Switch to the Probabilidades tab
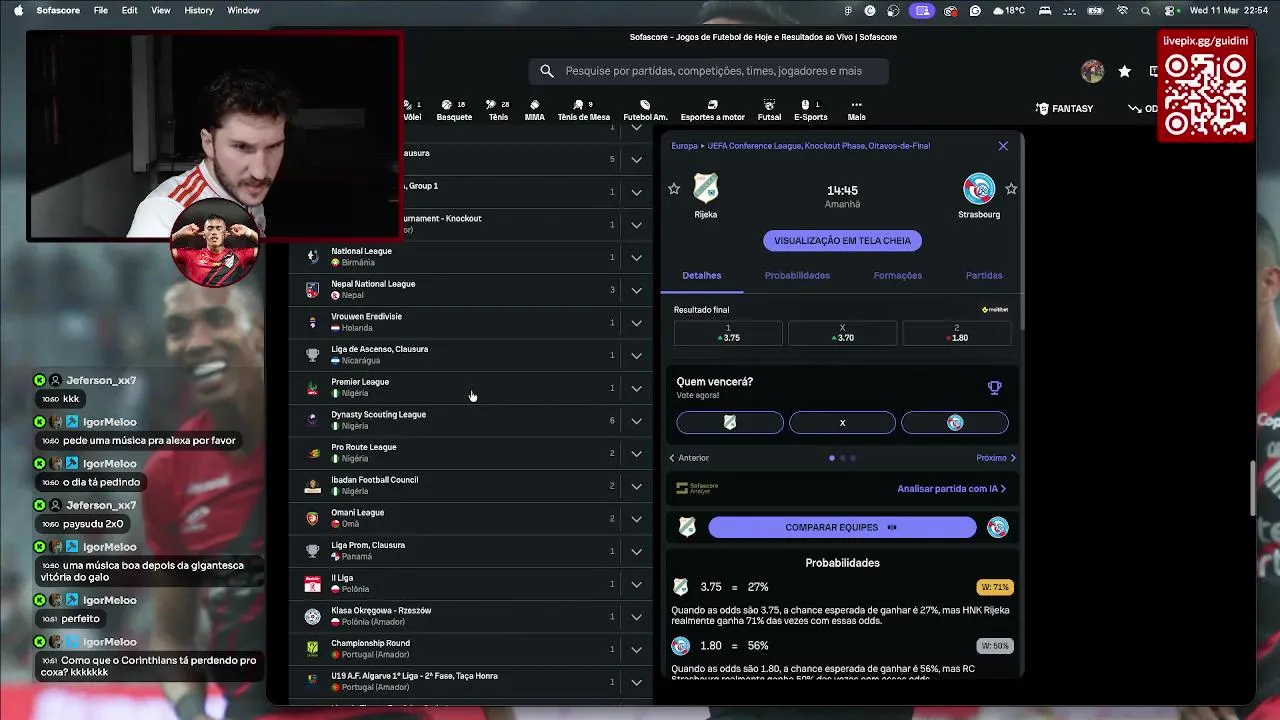Screen dimensions: 1280x720 coord(797,275)
